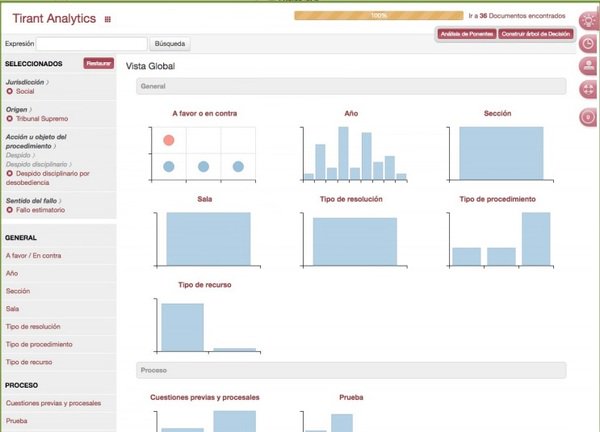Screen dimensions: 600x432
Task: Click the Prueba chart title
Action: 351,397
